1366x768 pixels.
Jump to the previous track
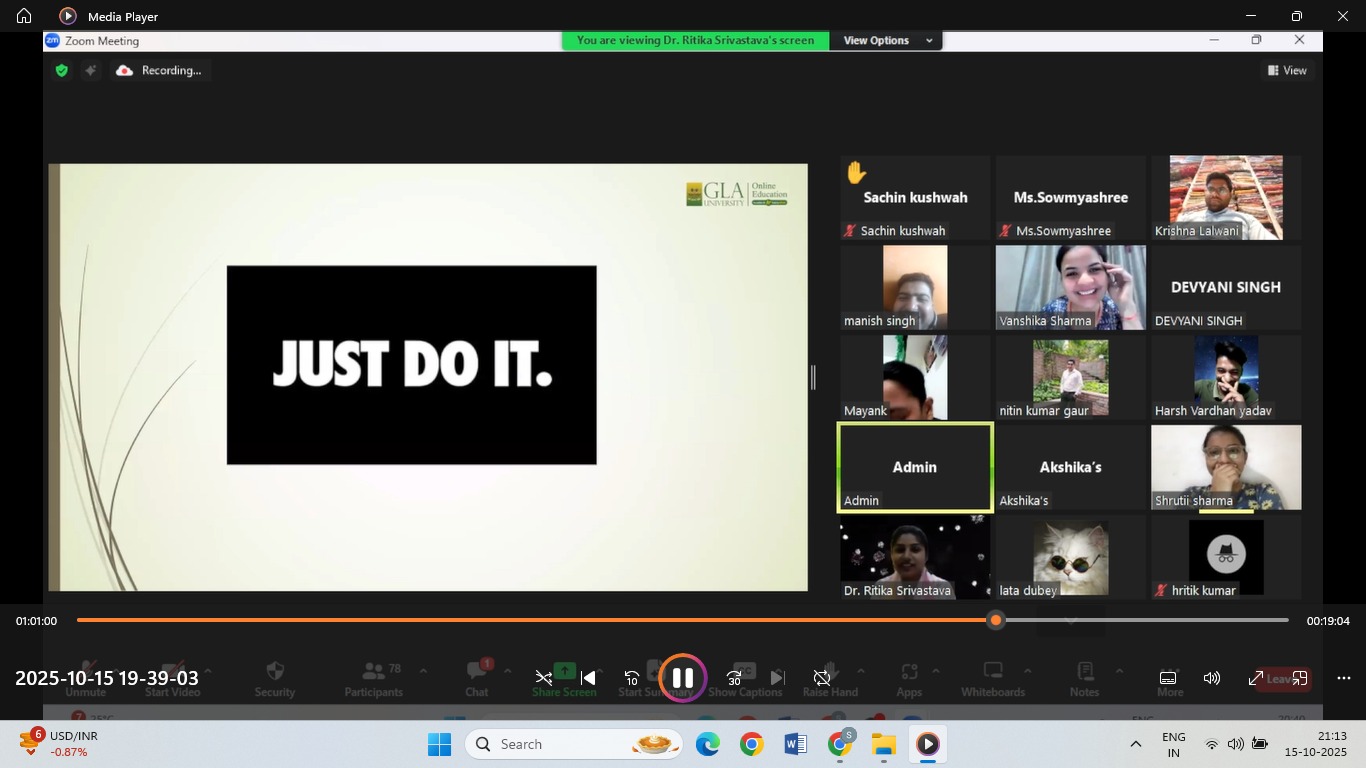588,678
